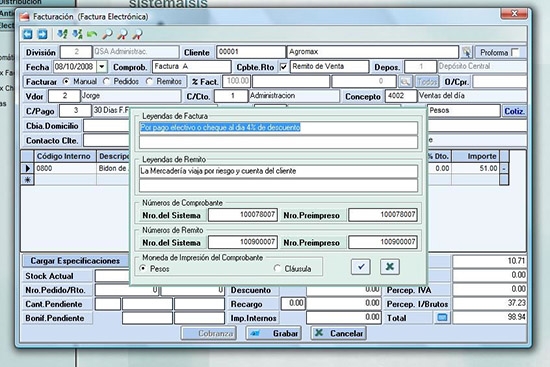The image size is (550, 367).
Task: Click the Pesos currency field
Action: click(x=464, y=111)
